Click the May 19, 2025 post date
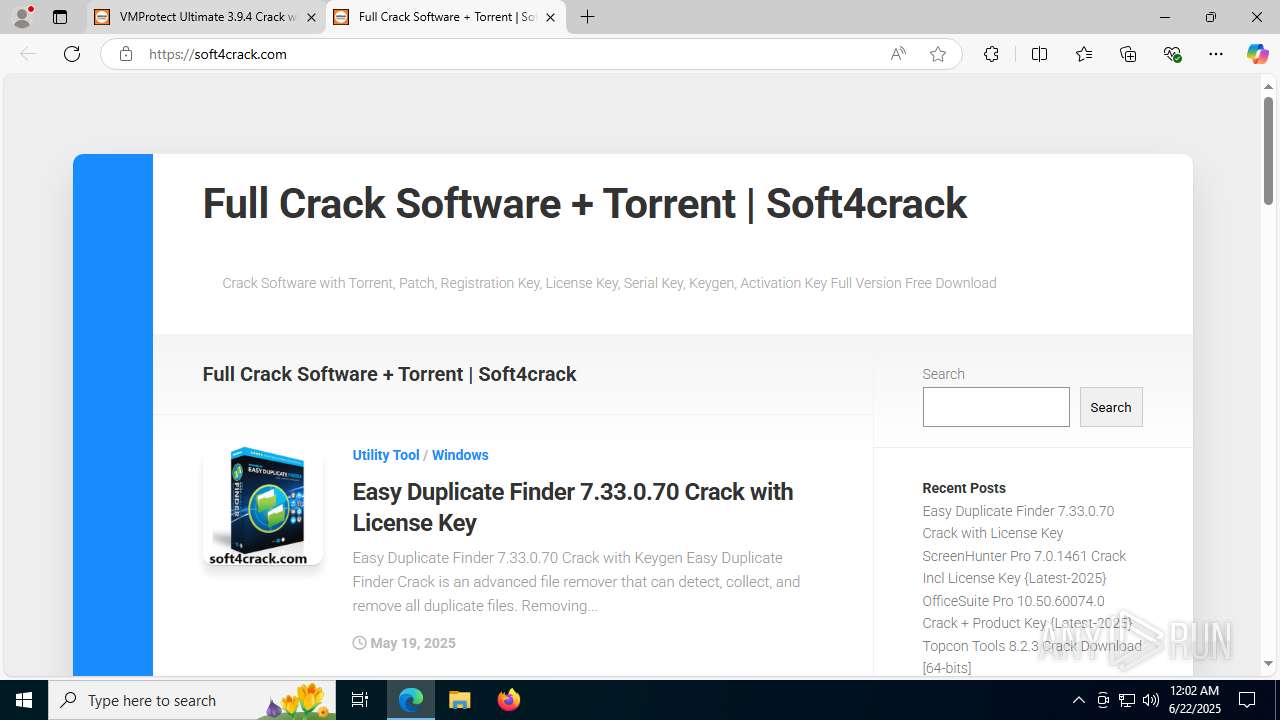 pos(404,643)
